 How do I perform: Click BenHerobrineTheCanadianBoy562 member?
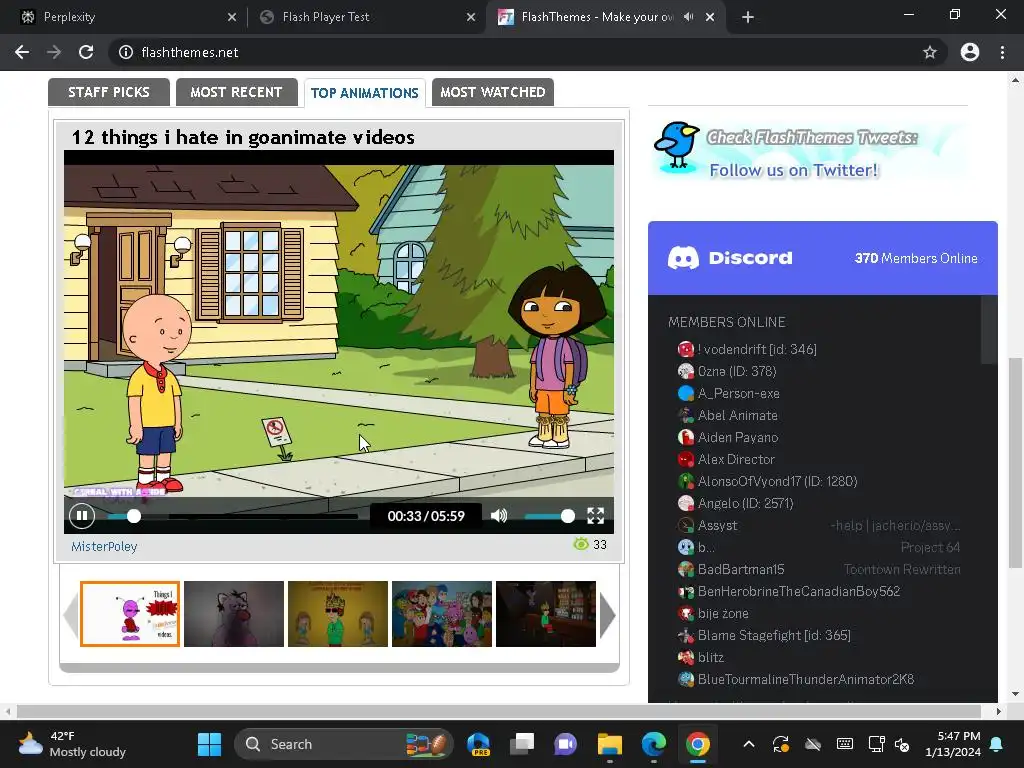coord(799,591)
